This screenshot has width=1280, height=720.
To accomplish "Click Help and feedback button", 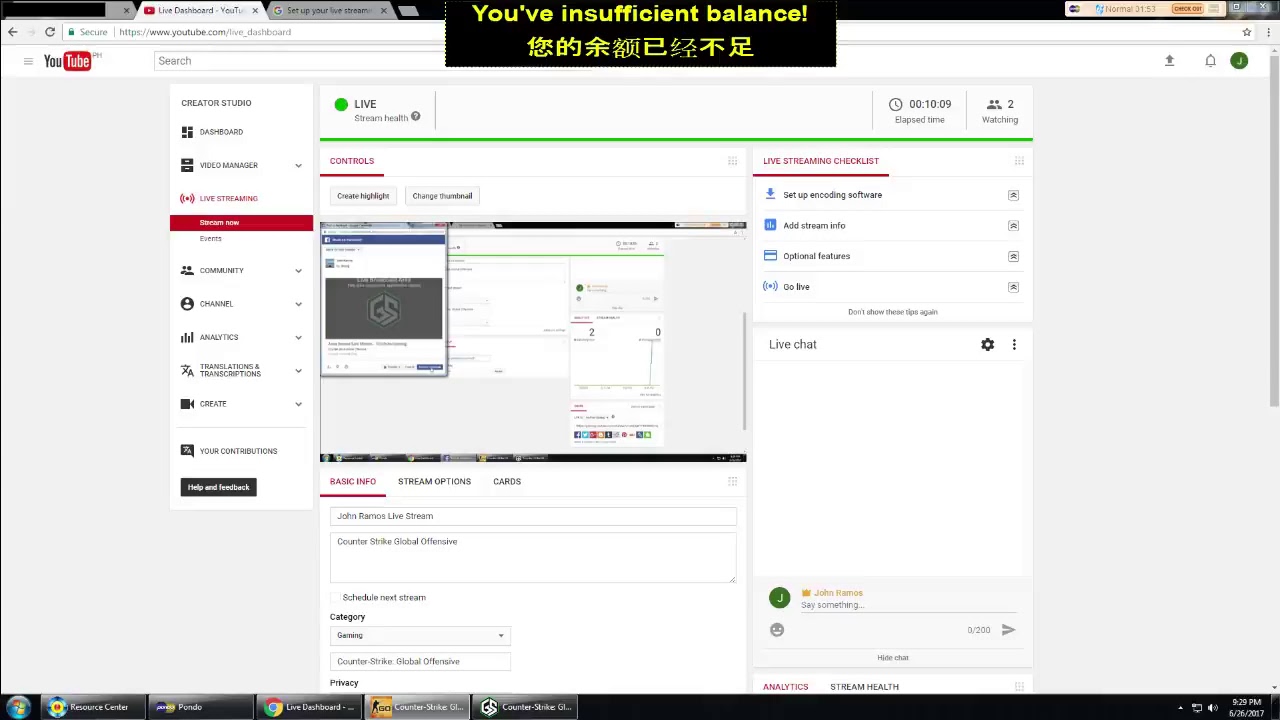I will (218, 487).
